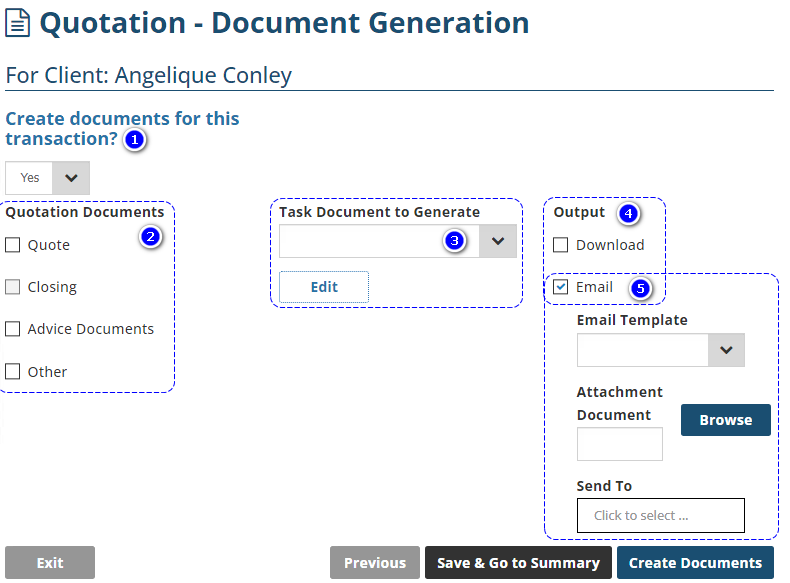Click the blue number 1 callout marker
790x583 pixels.
click(135, 140)
